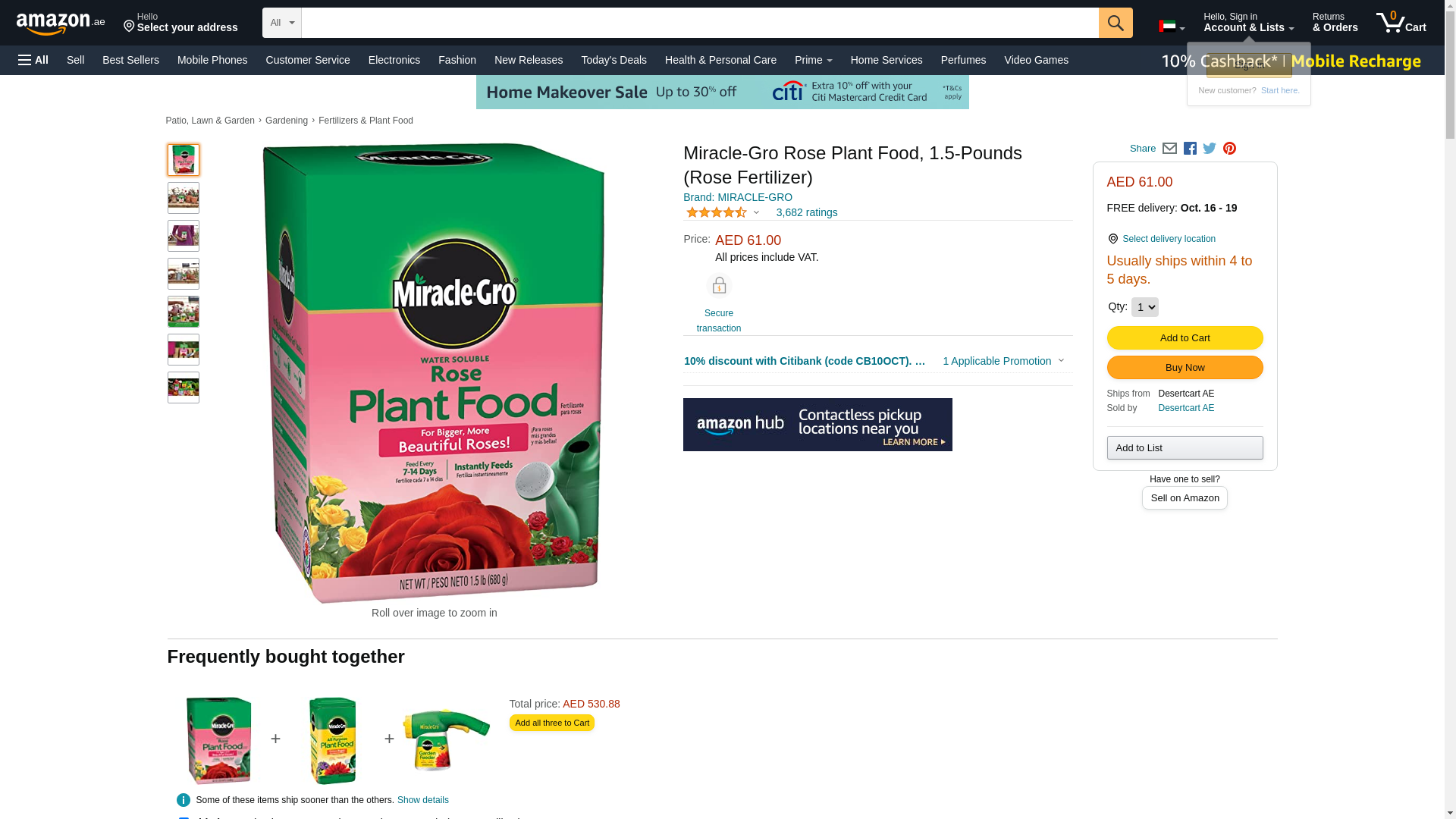
Task: Share product on Facebook
Action: coord(1190,149)
